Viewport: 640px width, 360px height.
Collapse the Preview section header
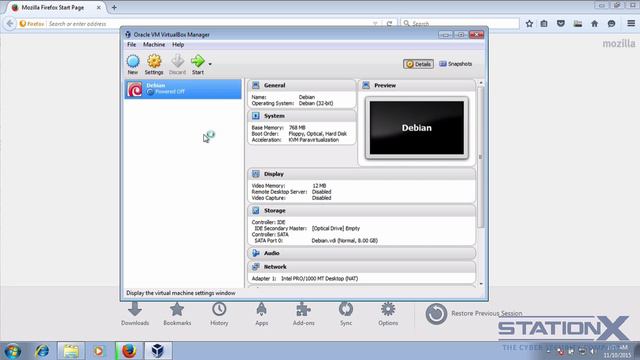[417, 85]
